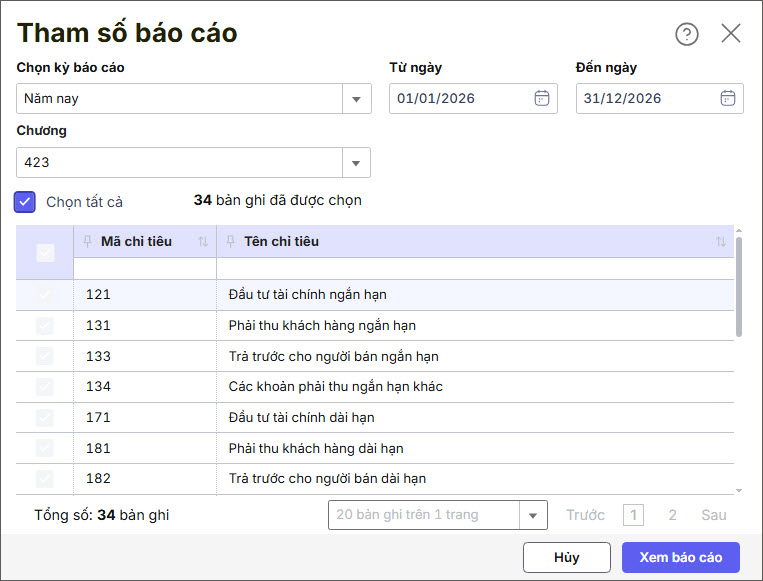Go to page 2 of records
This screenshot has height=581, width=763.
pos(672,515)
